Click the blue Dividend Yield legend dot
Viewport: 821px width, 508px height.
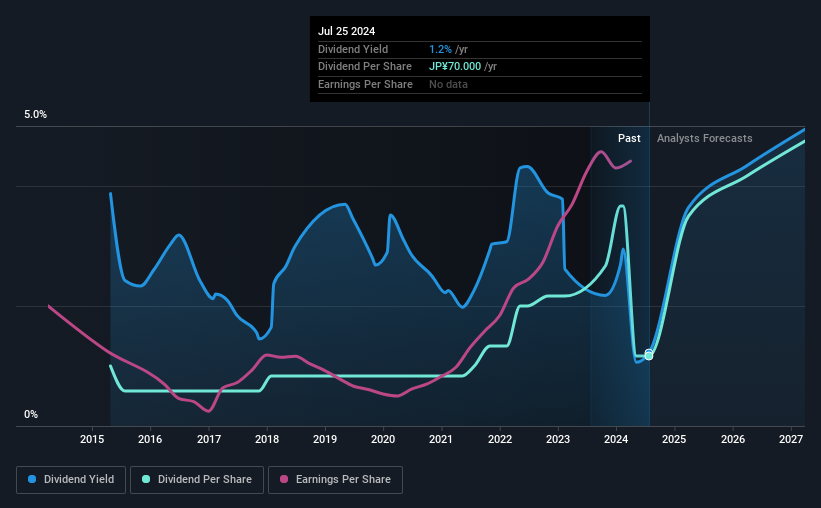33,480
